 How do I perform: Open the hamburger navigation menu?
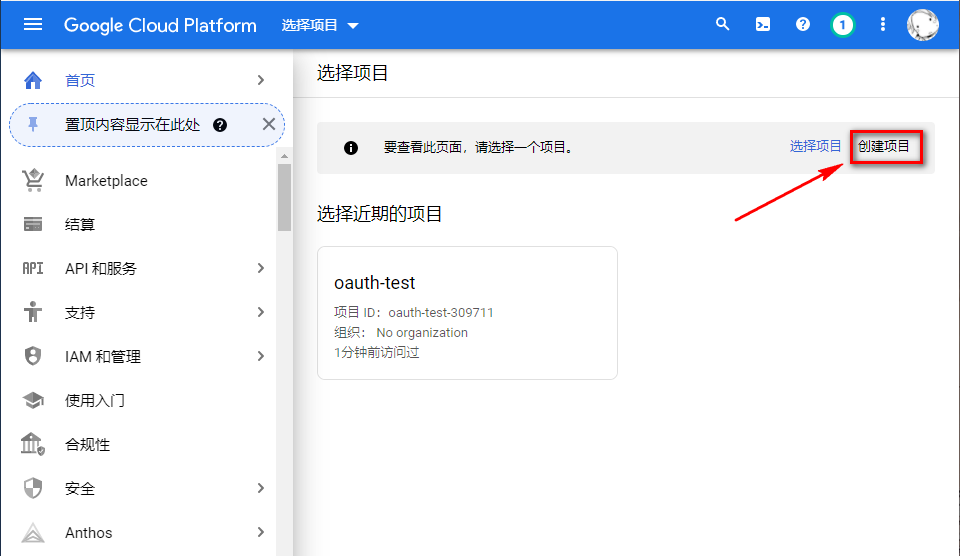32,24
